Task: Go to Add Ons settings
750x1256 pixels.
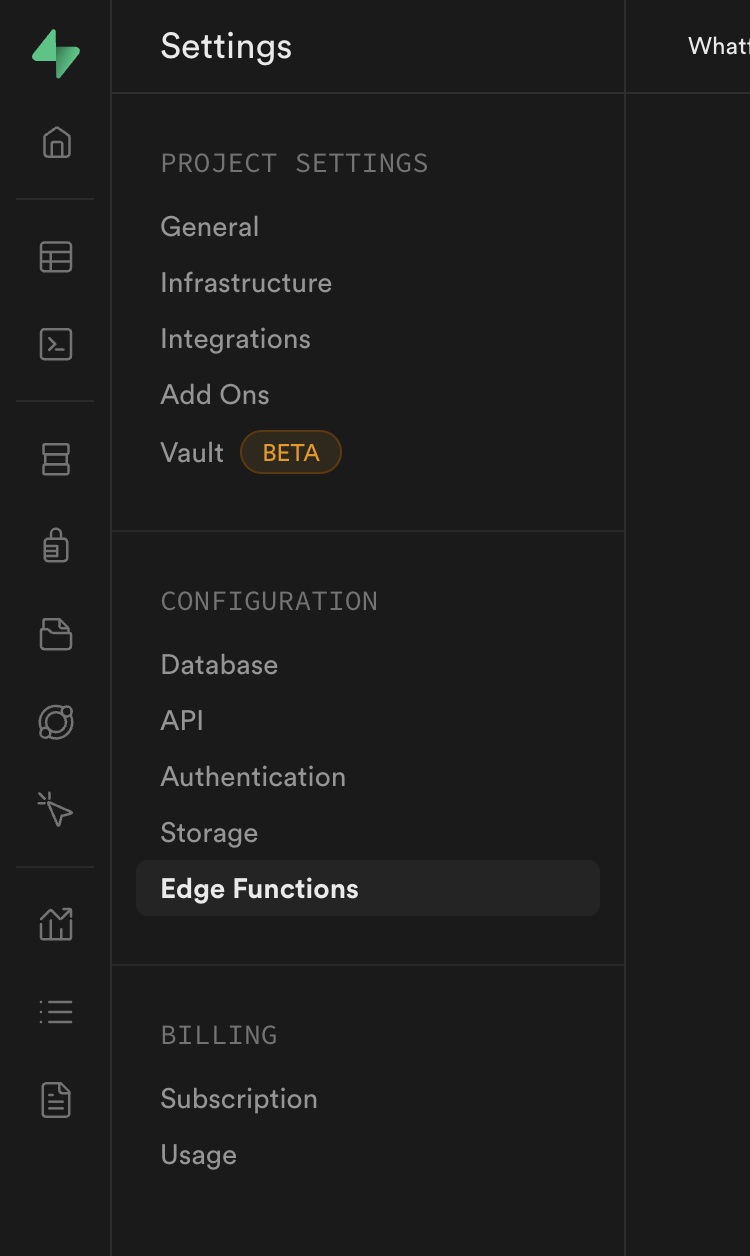Action: pos(215,395)
